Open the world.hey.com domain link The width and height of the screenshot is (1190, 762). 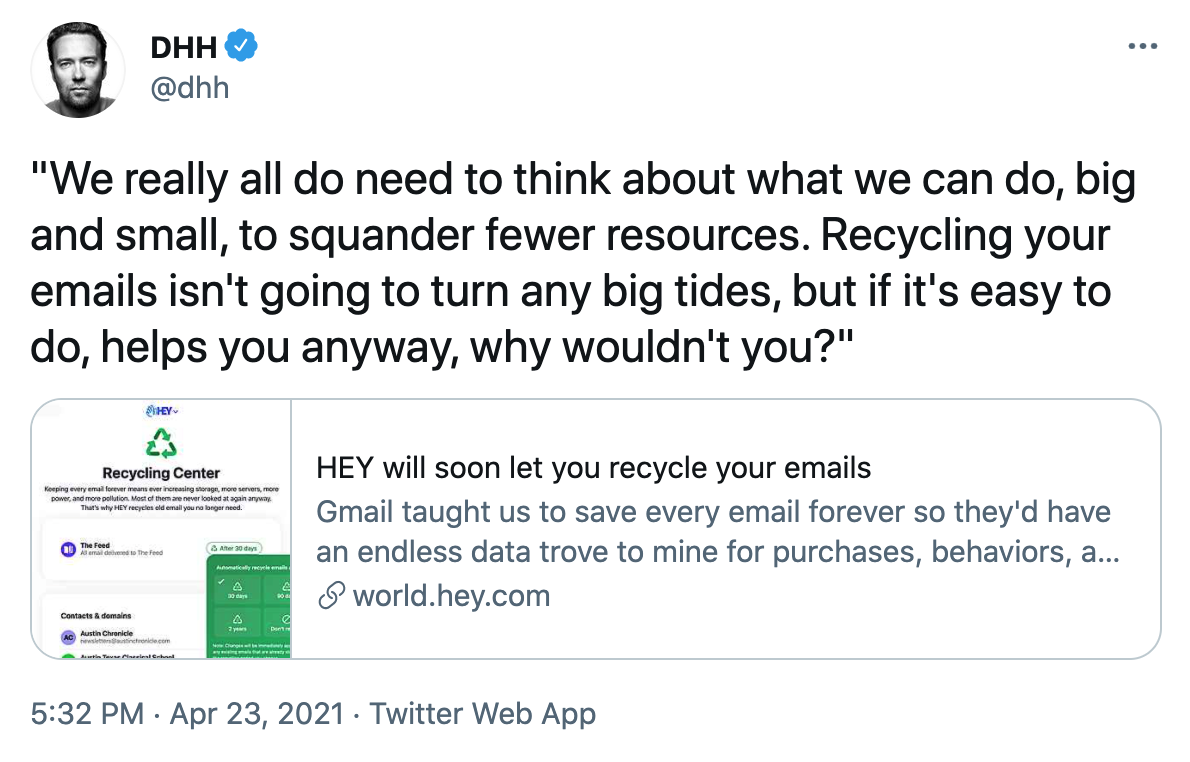pyautogui.click(x=451, y=596)
